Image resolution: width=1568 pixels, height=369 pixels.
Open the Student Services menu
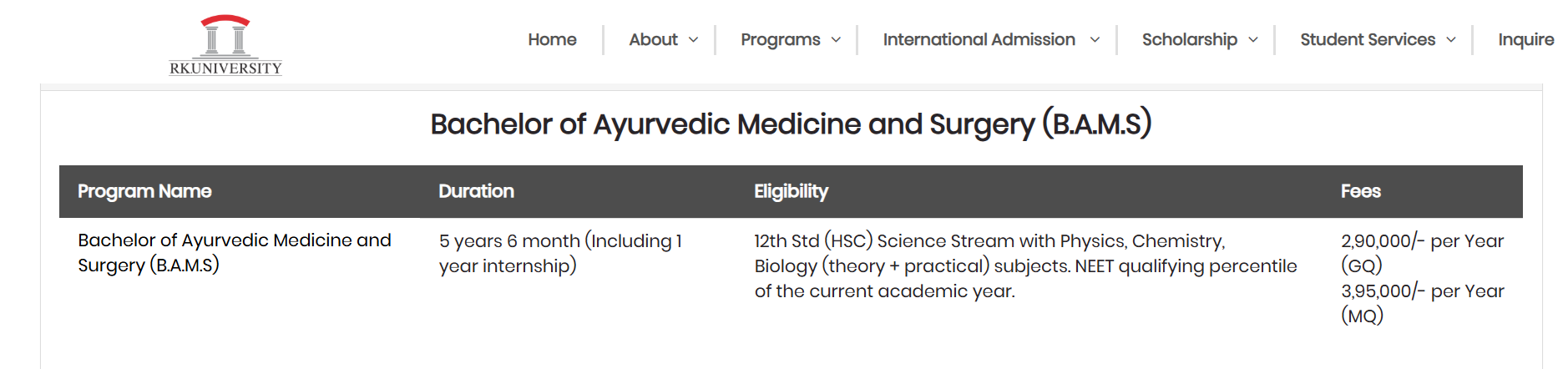(x=1368, y=39)
